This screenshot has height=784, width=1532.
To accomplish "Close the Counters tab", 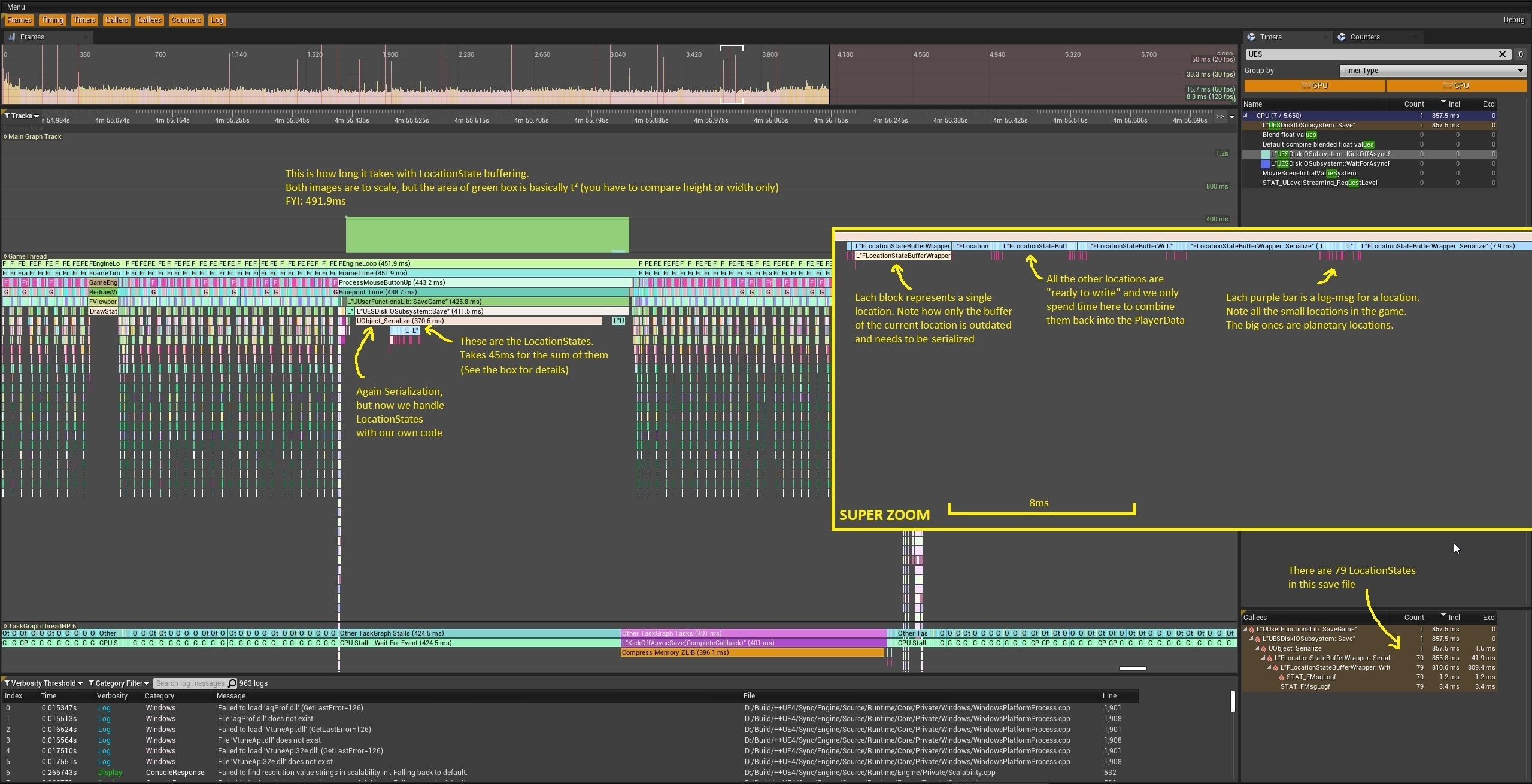I will tap(1416, 37).
